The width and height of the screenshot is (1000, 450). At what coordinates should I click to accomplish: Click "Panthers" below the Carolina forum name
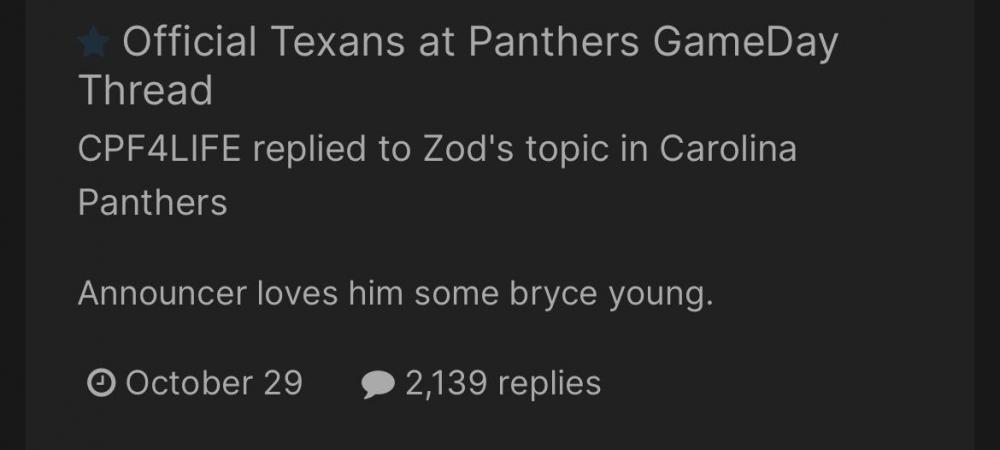pyautogui.click(x=152, y=203)
